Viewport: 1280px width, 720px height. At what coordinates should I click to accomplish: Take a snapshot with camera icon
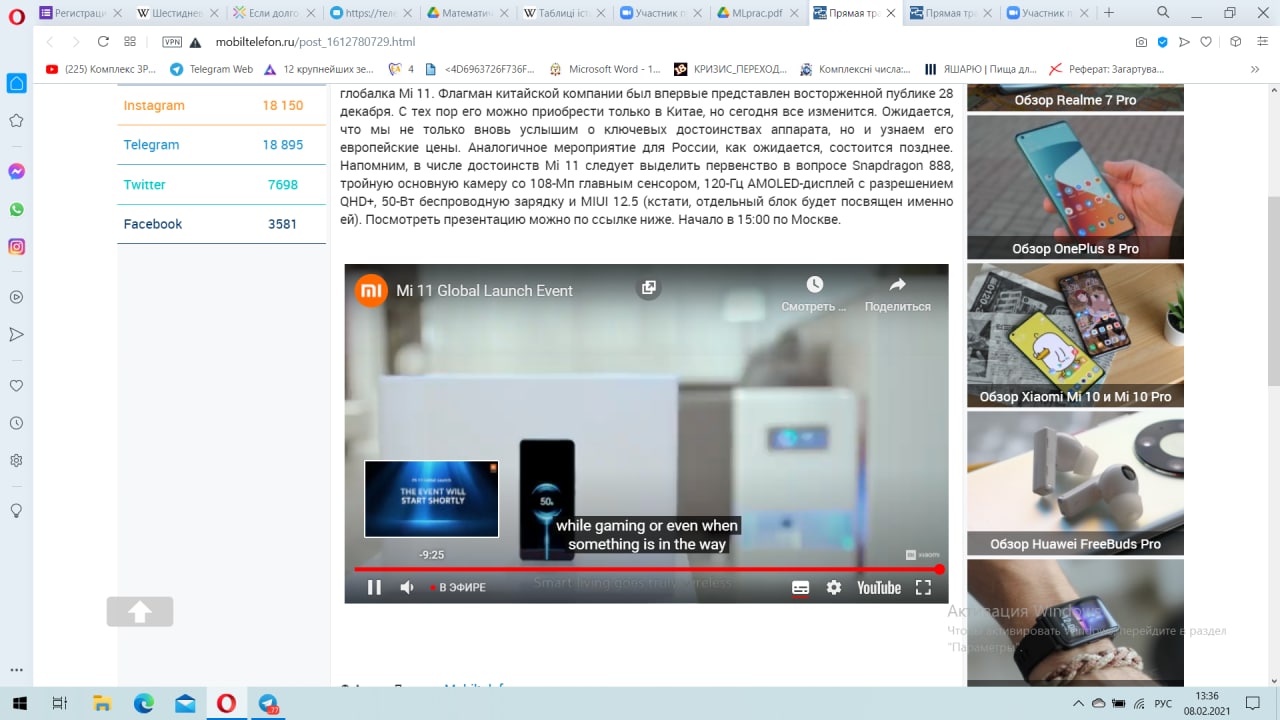1141,42
